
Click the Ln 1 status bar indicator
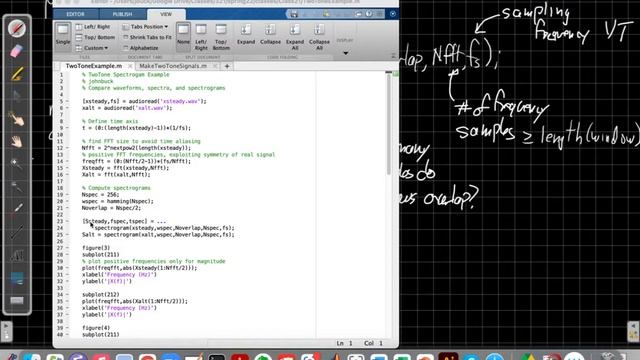coord(344,343)
